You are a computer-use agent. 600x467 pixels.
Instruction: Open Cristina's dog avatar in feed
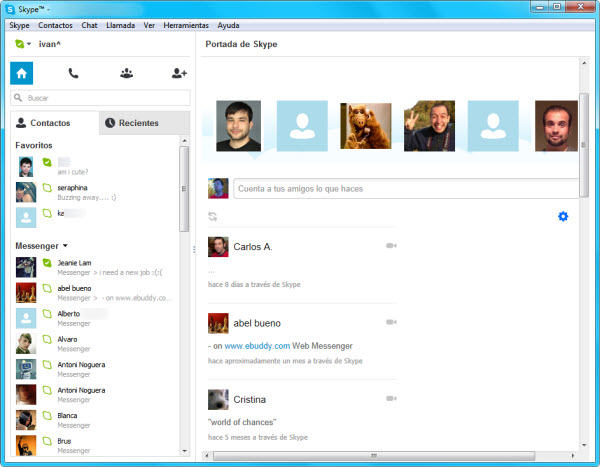coord(218,400)
